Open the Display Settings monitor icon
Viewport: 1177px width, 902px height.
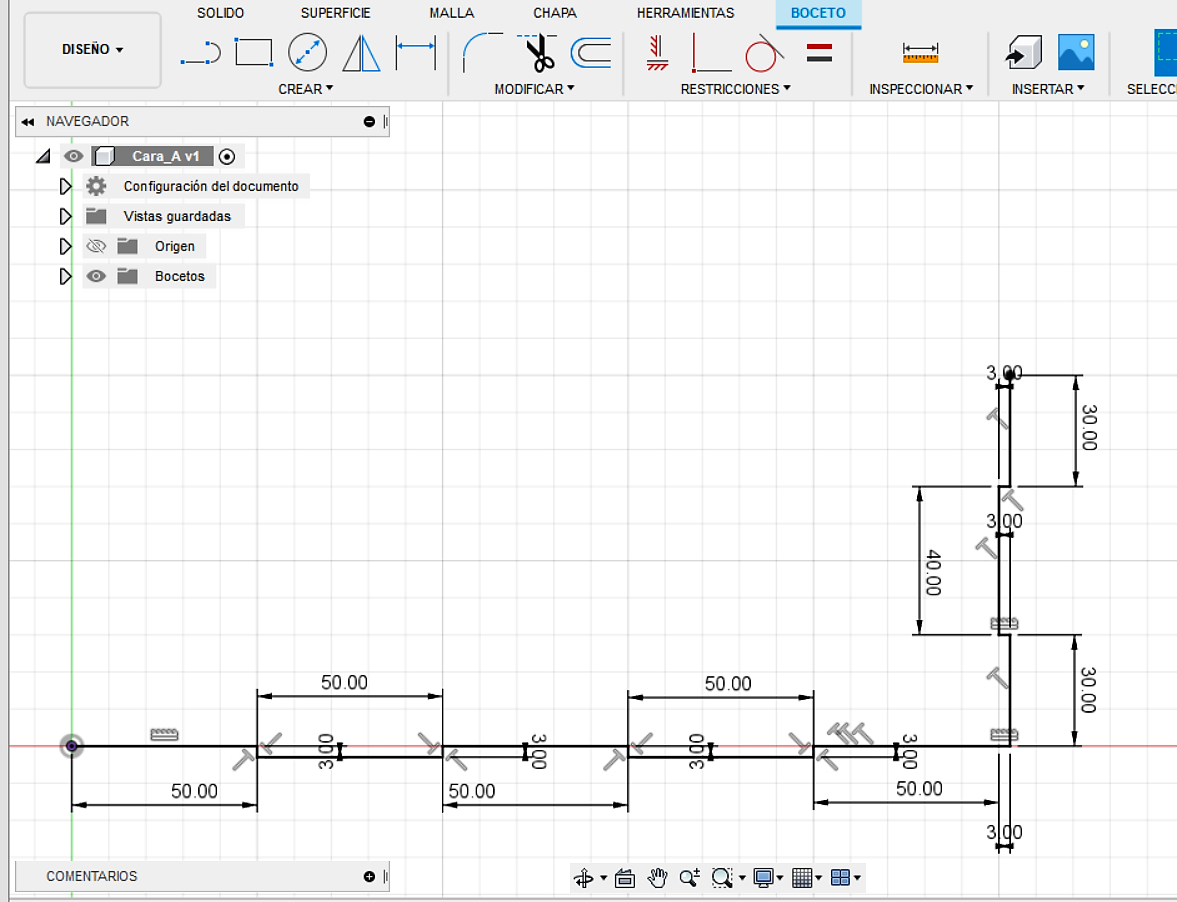point(763,877)
